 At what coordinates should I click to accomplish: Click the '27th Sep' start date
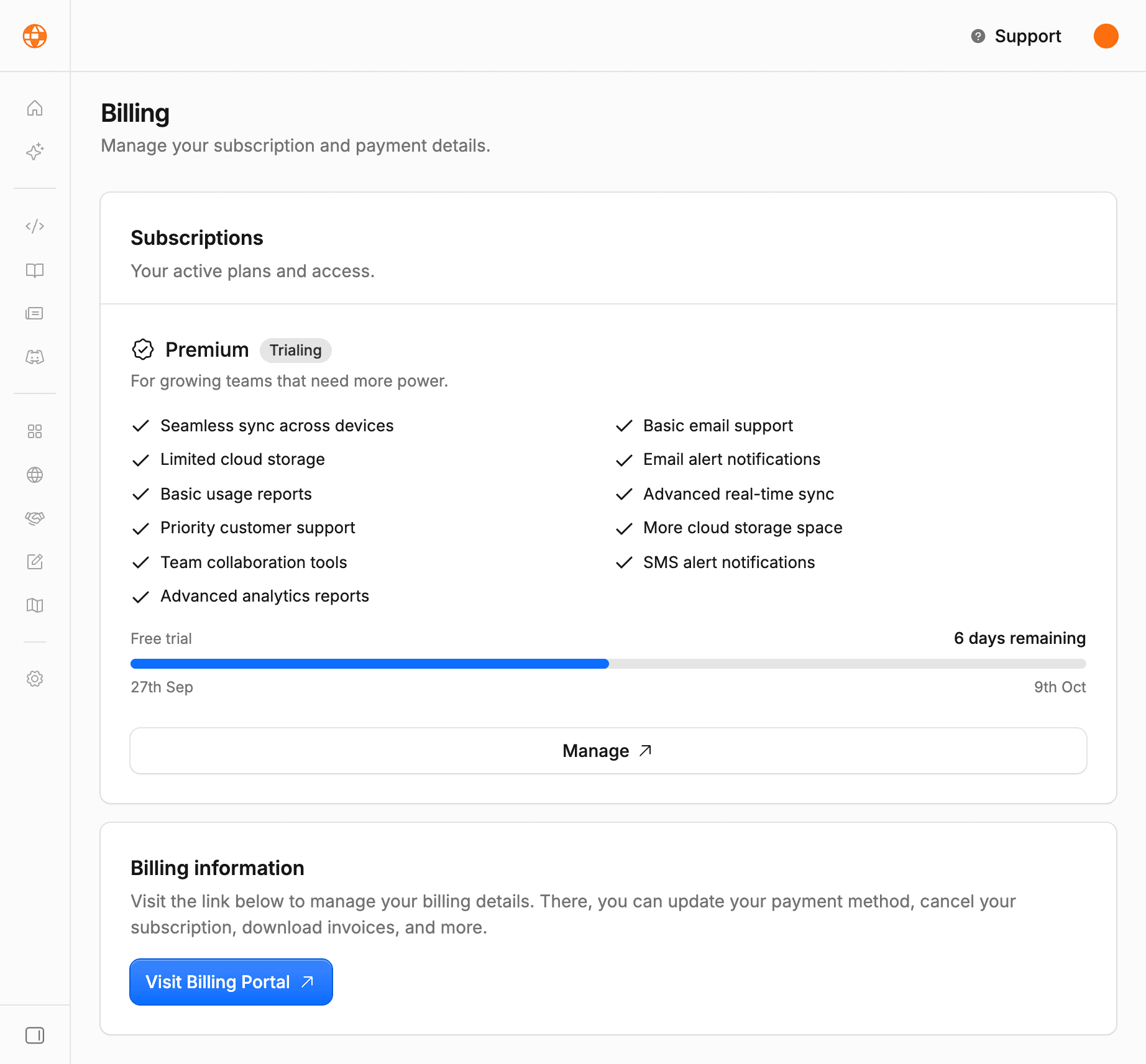click(x=162, y=687)
